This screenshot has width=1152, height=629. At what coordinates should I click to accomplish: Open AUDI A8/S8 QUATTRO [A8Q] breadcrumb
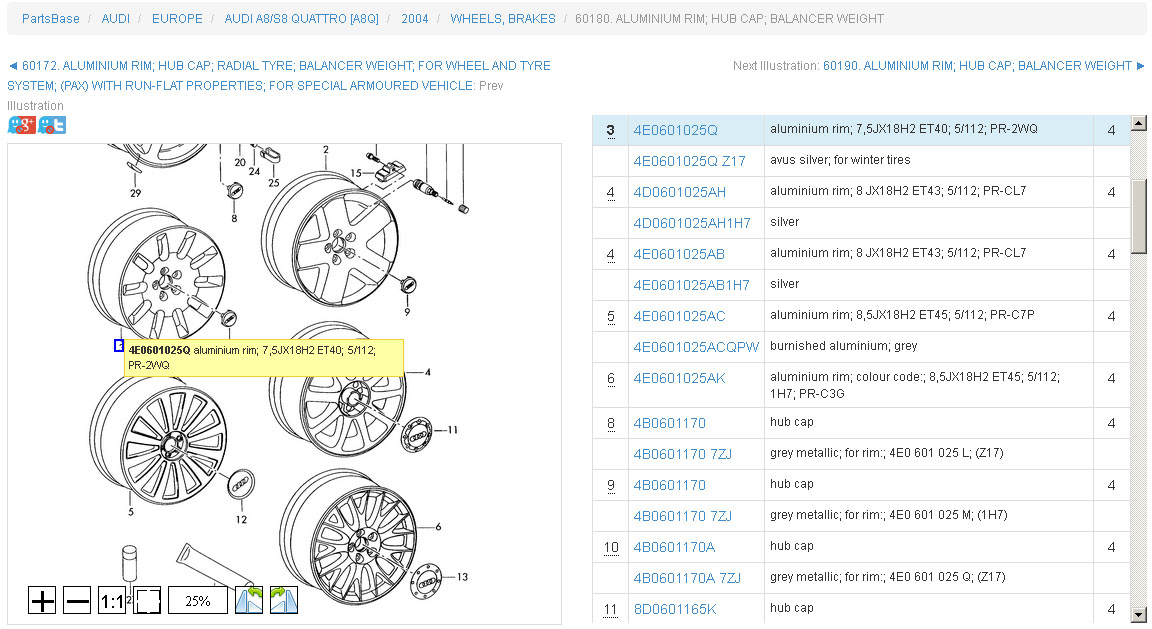tap(301, 19)
